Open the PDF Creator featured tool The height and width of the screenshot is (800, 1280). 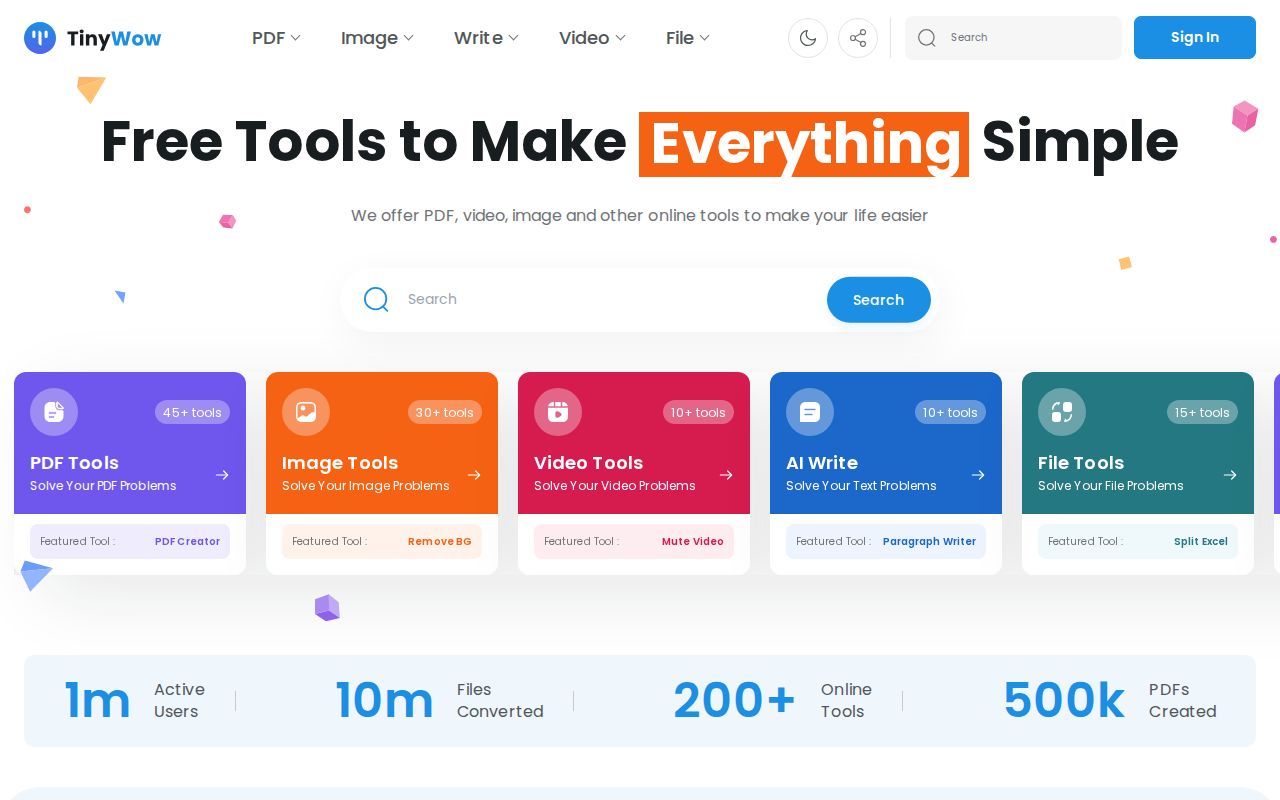coord(187,541)
